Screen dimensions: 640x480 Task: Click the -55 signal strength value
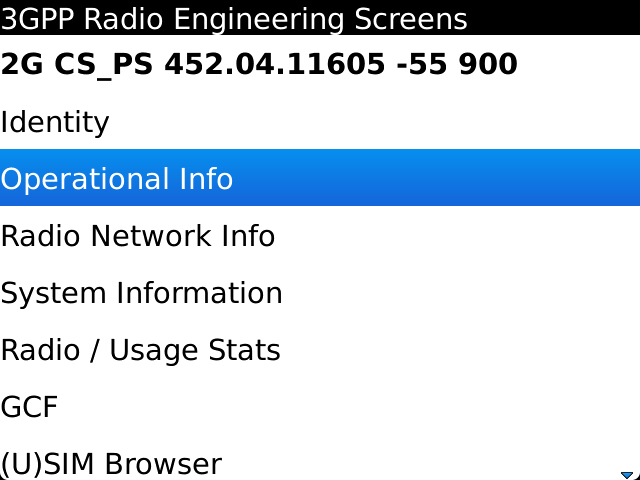pyautogui.click(x=421, y=65)
